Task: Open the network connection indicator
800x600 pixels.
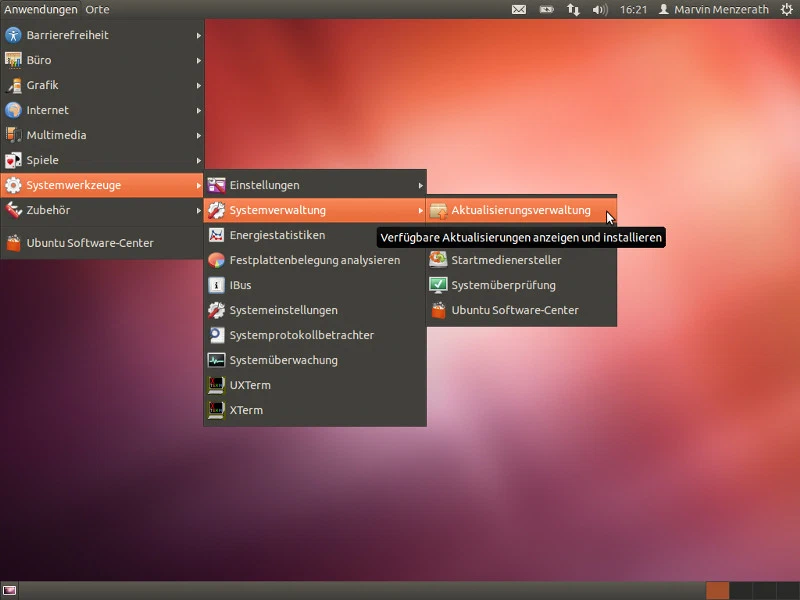Action: pos(573,9)
